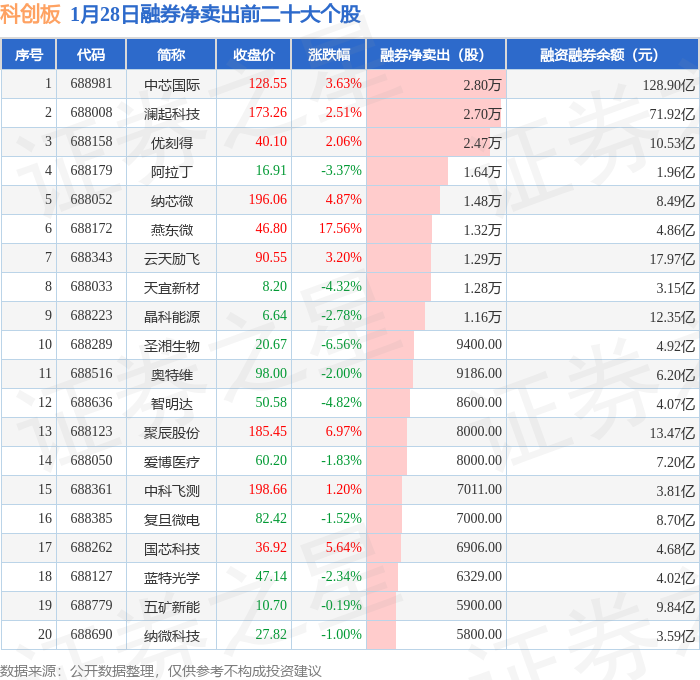Click the 收盘价 column header
The width and height of the screenshot is (700, 680).
coord(254,54)
